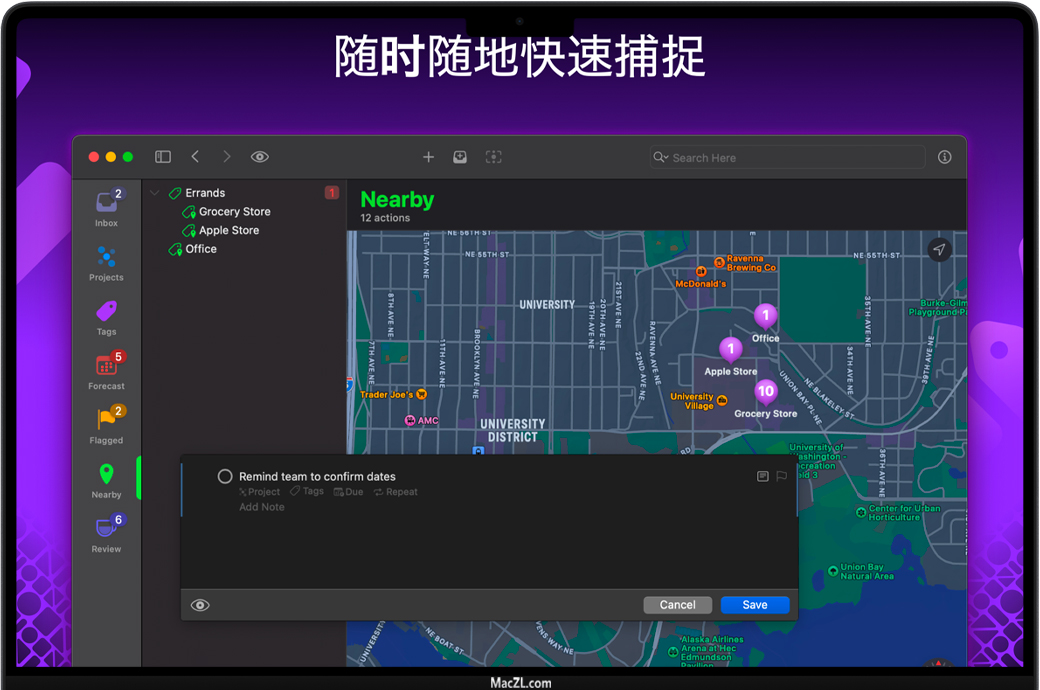The height and width of the screenshot is (690, 1040).
Task: Save the new action
Action: [x=754, y=605]
